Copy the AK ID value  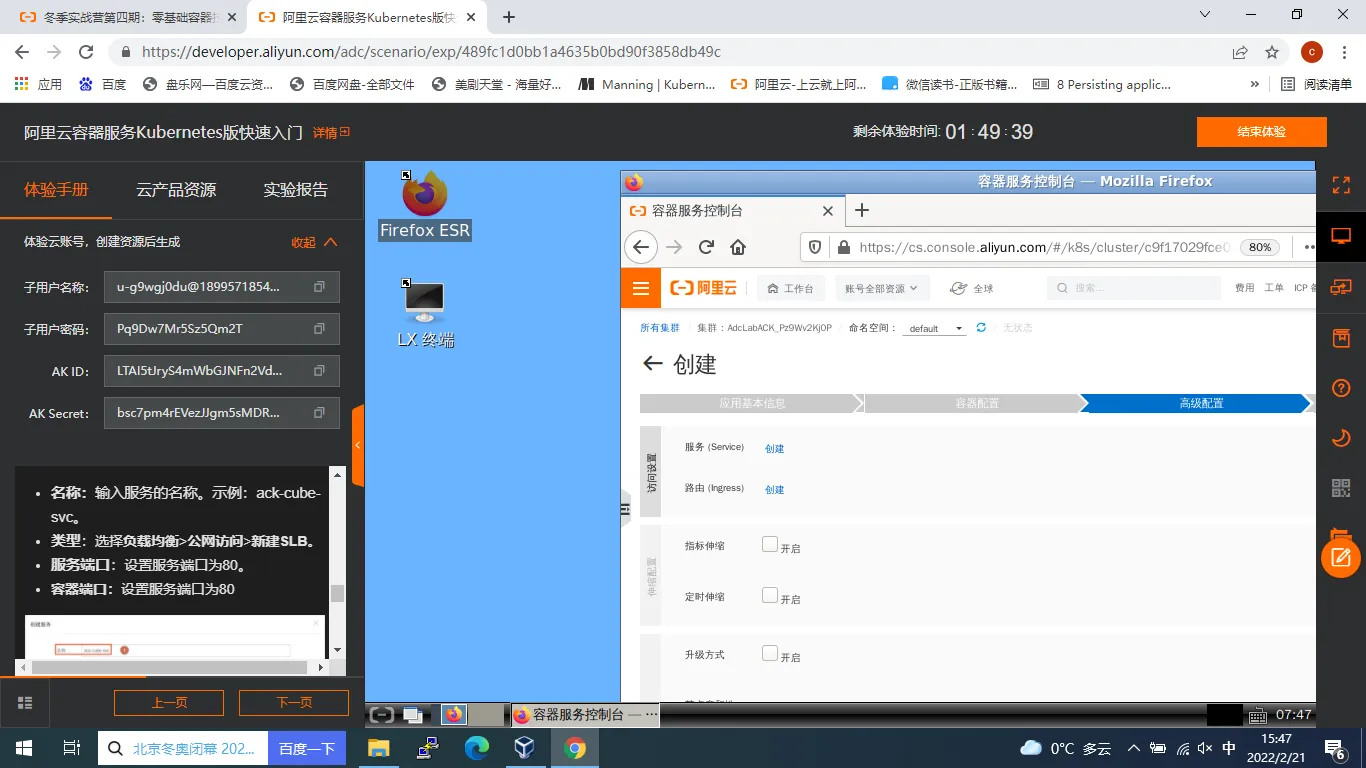(x=319, y=371)
